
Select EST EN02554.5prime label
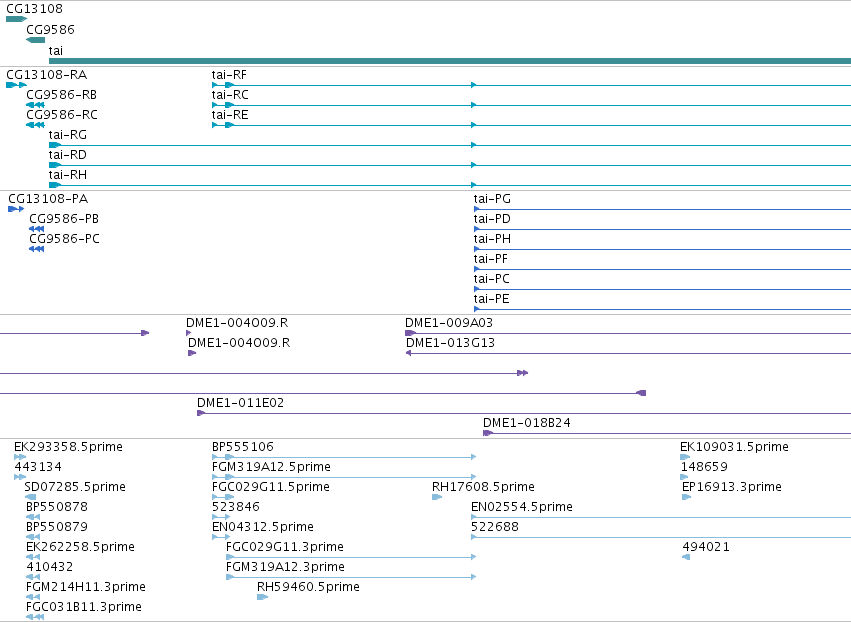pyautogui.click(x=522, y=507)
